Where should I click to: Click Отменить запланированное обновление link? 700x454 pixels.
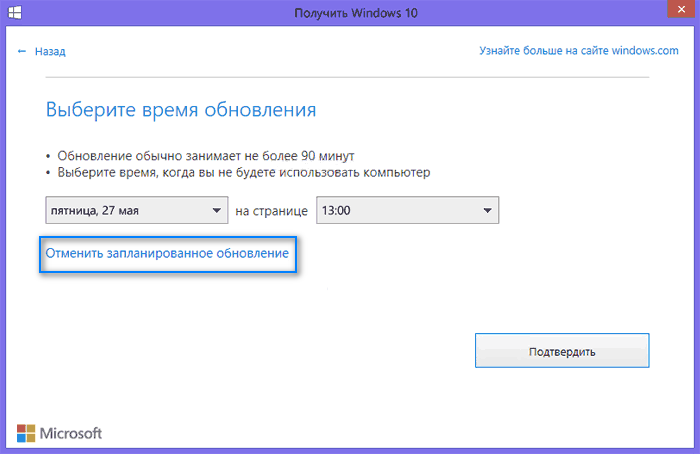click(166, 255)
